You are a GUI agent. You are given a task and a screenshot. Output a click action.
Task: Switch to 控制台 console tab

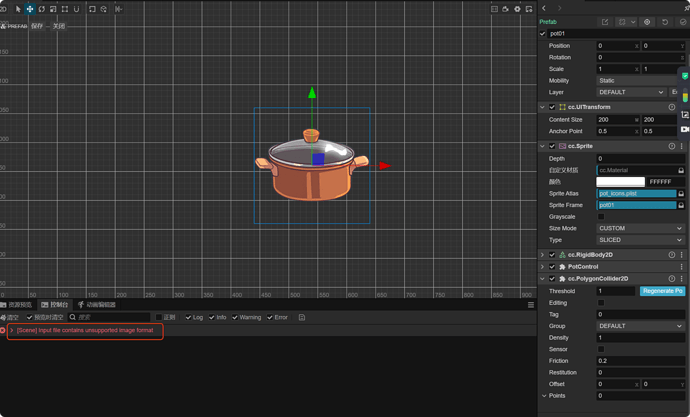pos(55,305)
